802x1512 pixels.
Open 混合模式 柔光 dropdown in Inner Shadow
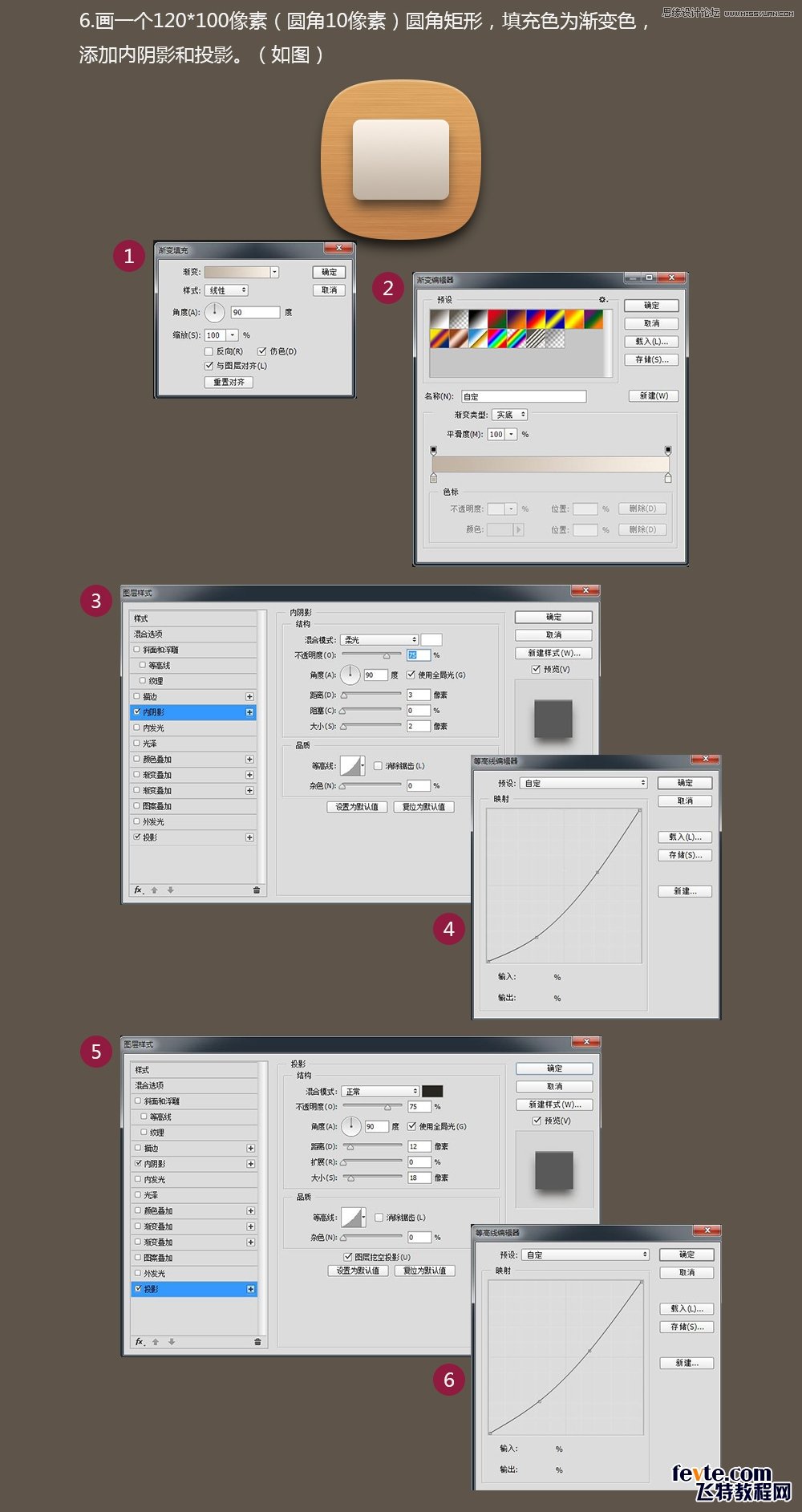click(x=379, y=640)
